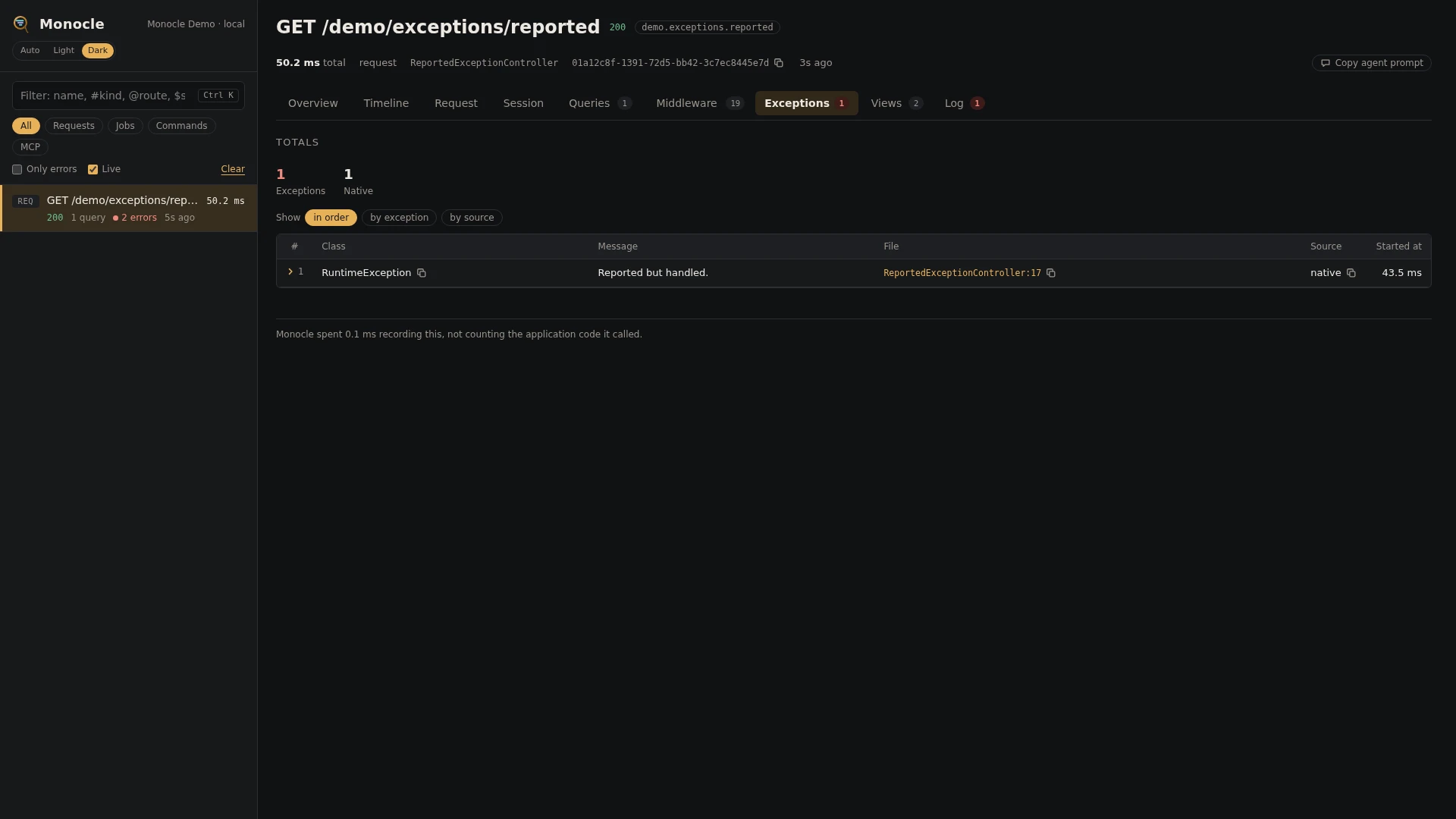Screen dimensions: 1456x819
Task: Click Copy agent prompt button
Action: coord(1371,63)
